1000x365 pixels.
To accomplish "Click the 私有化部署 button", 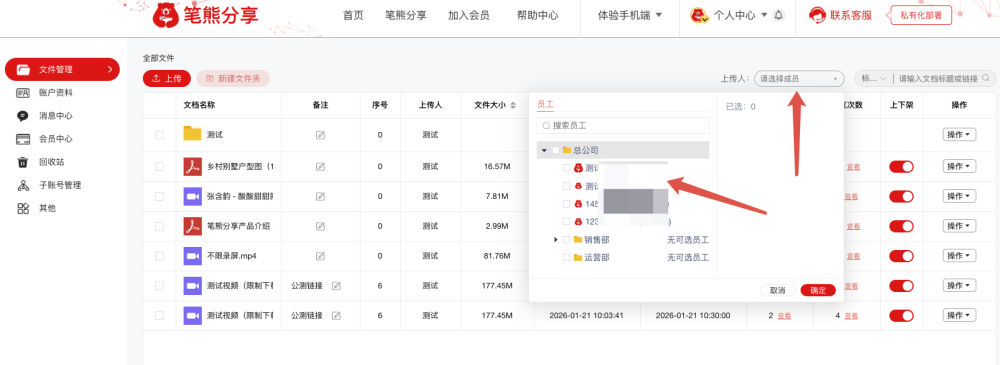I will [x=920, y=15].
